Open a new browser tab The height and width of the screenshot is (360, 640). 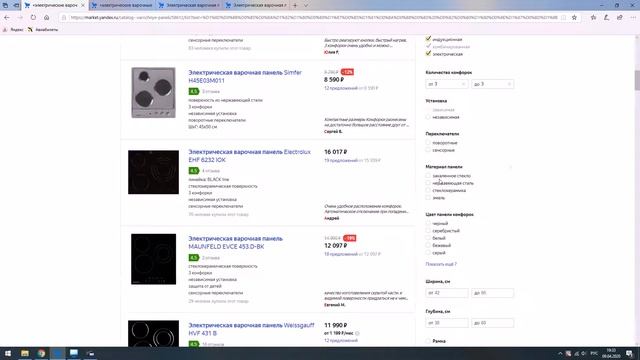[295, 5]
